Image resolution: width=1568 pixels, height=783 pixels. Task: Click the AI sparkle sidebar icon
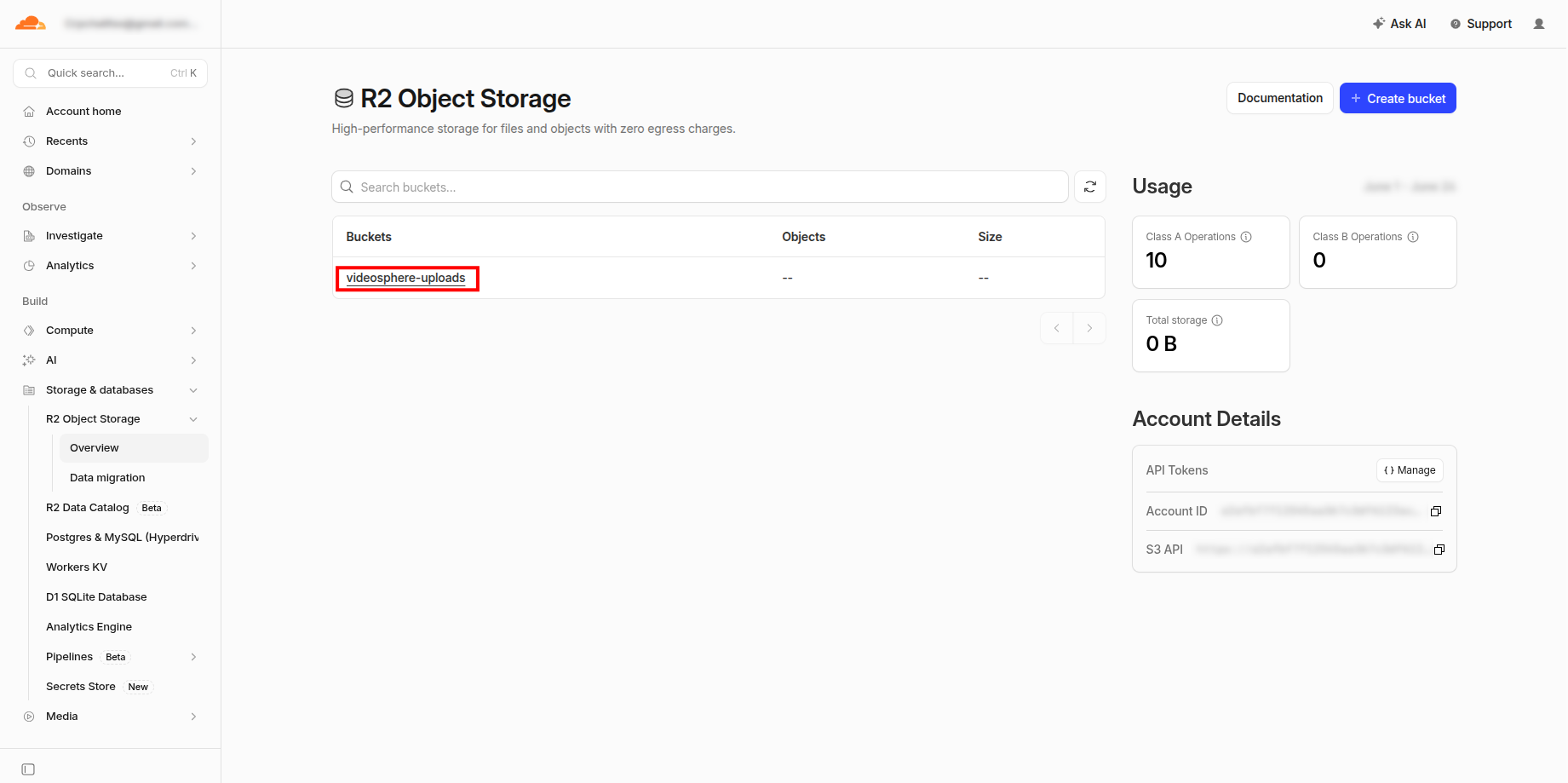pos(29,360)
